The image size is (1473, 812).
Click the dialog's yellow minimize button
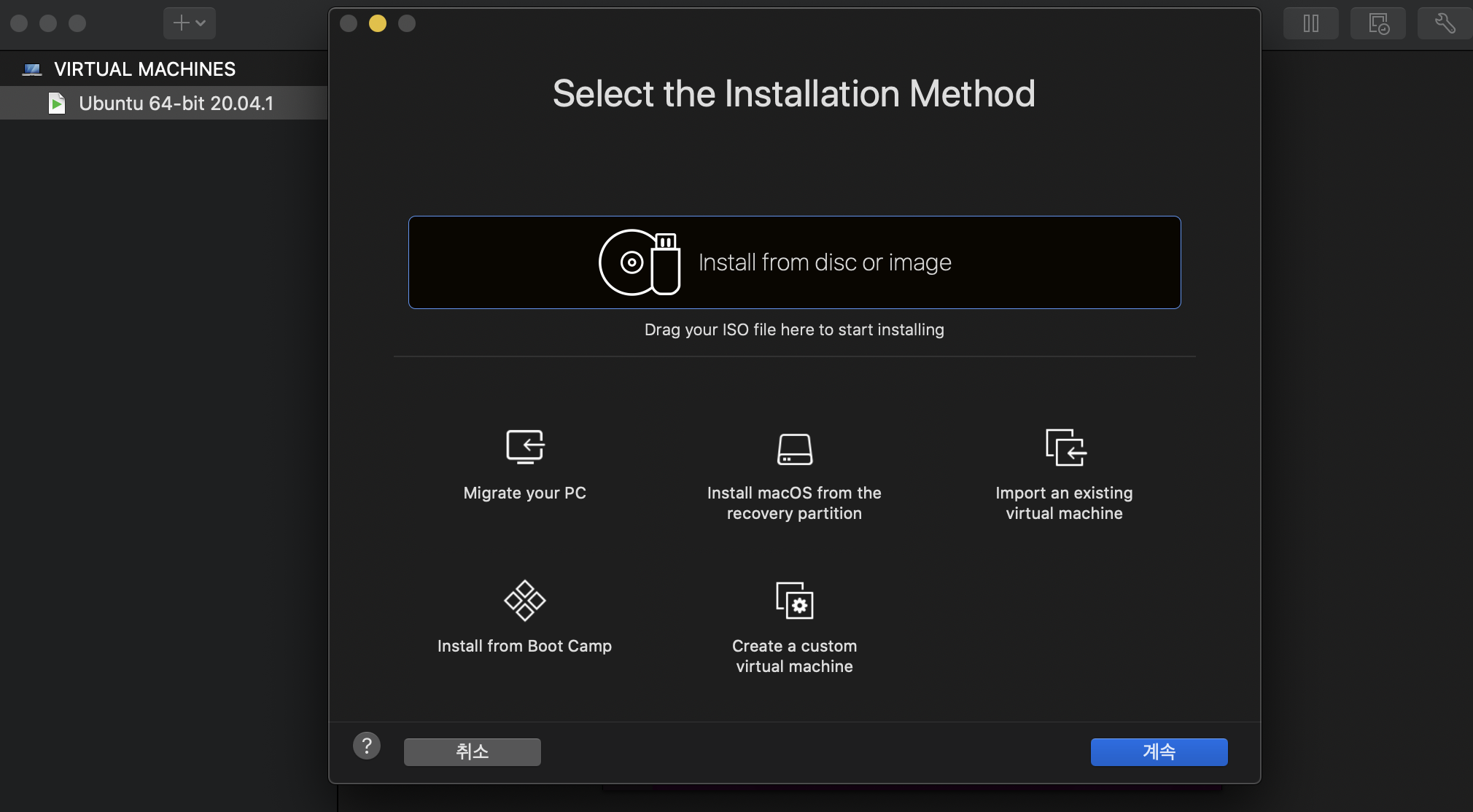pos(378,23)
